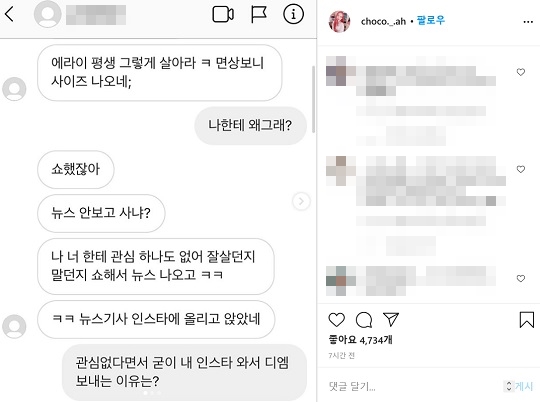Save the post with the bookmark icon
The image size is (540, 402).
[x=527, y=320]
